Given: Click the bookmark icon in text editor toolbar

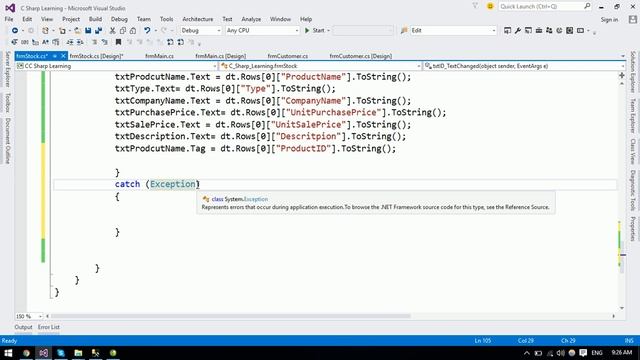Looking at the screenshot, I should tap(118, 42).
